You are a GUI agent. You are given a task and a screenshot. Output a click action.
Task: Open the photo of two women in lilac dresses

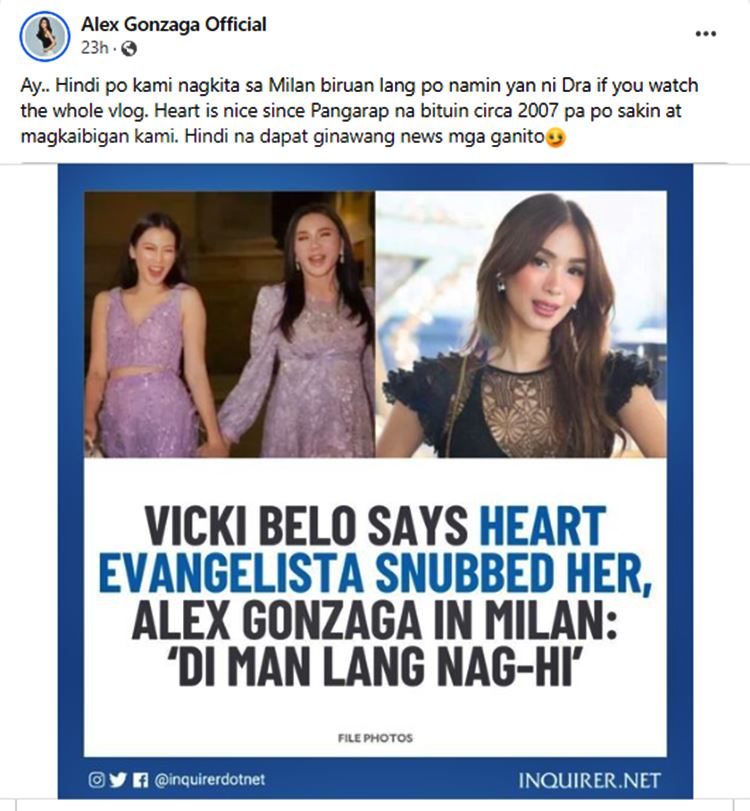pos(229,324)
